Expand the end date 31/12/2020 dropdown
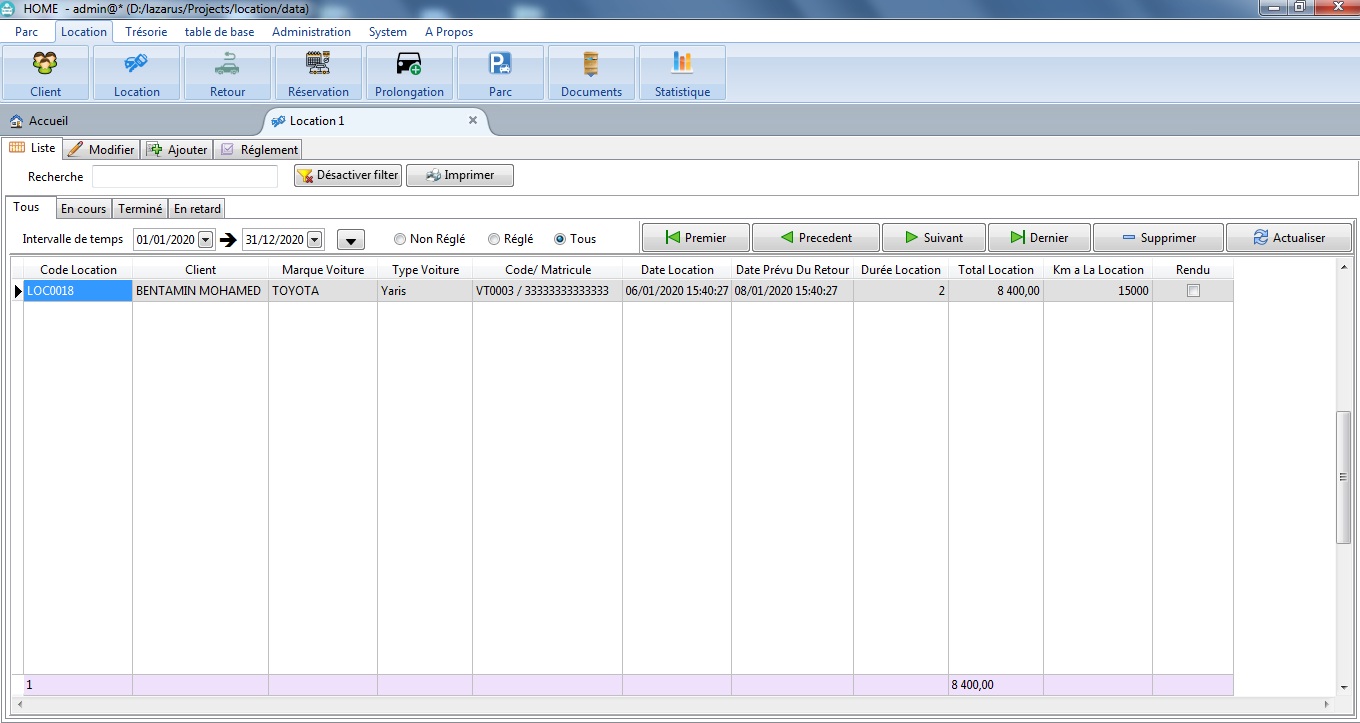Image resolution: width=1360 pixels, height=723 pixels. click(315, 240)
